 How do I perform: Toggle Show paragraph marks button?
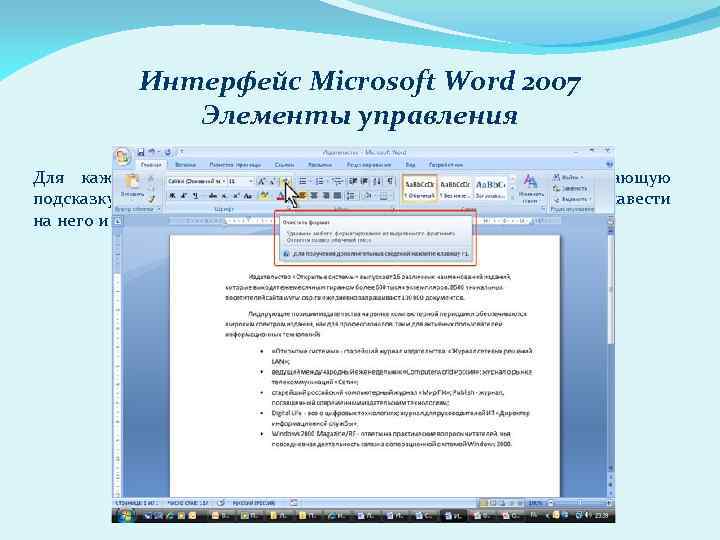390,181
